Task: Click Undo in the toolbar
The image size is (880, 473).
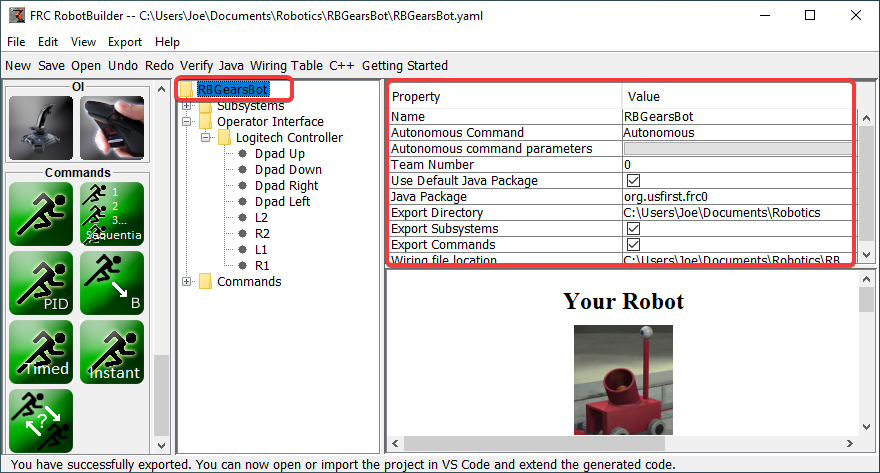Action: pos(123,66)
